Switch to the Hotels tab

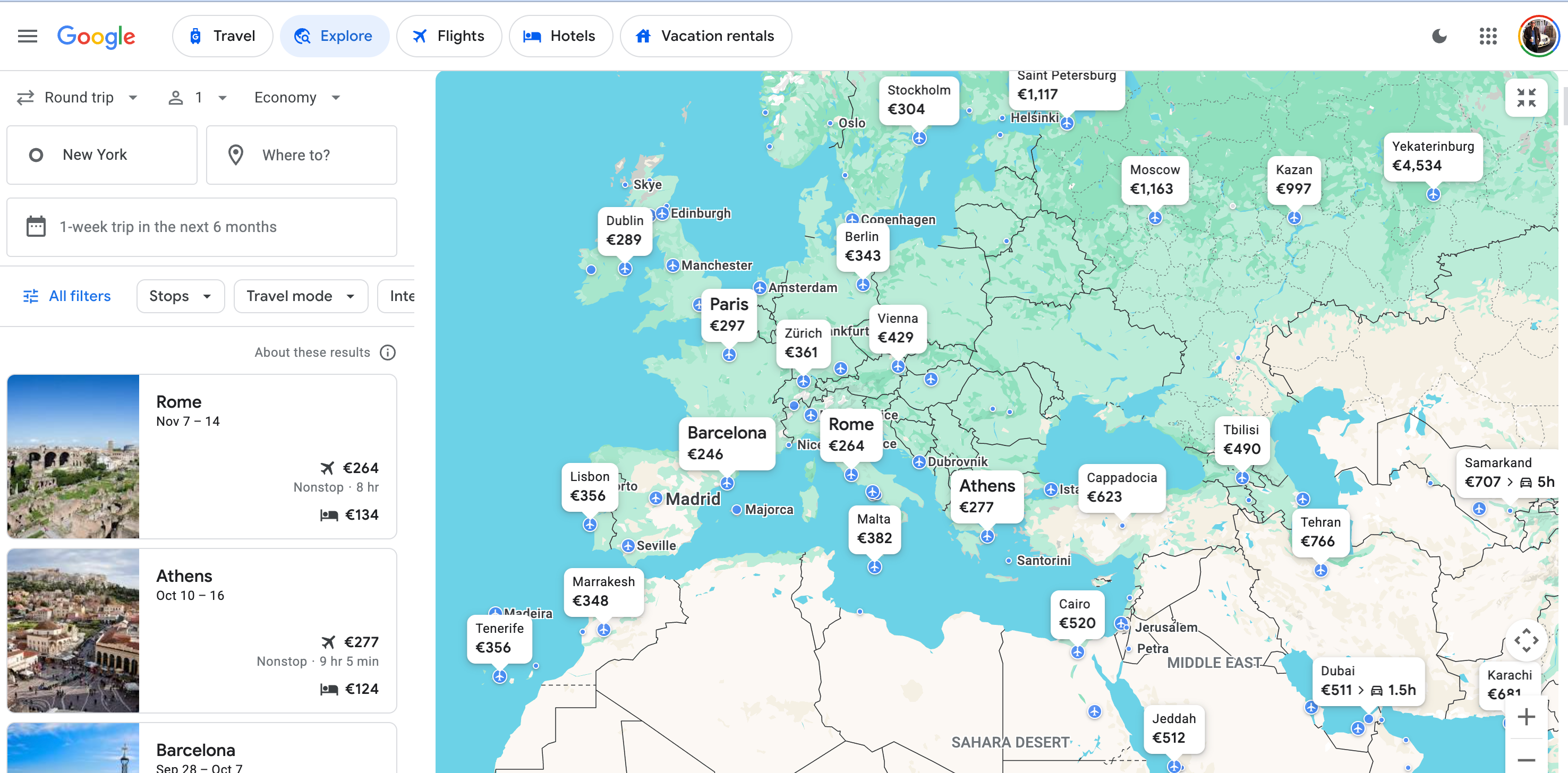(x=560, y=37)
